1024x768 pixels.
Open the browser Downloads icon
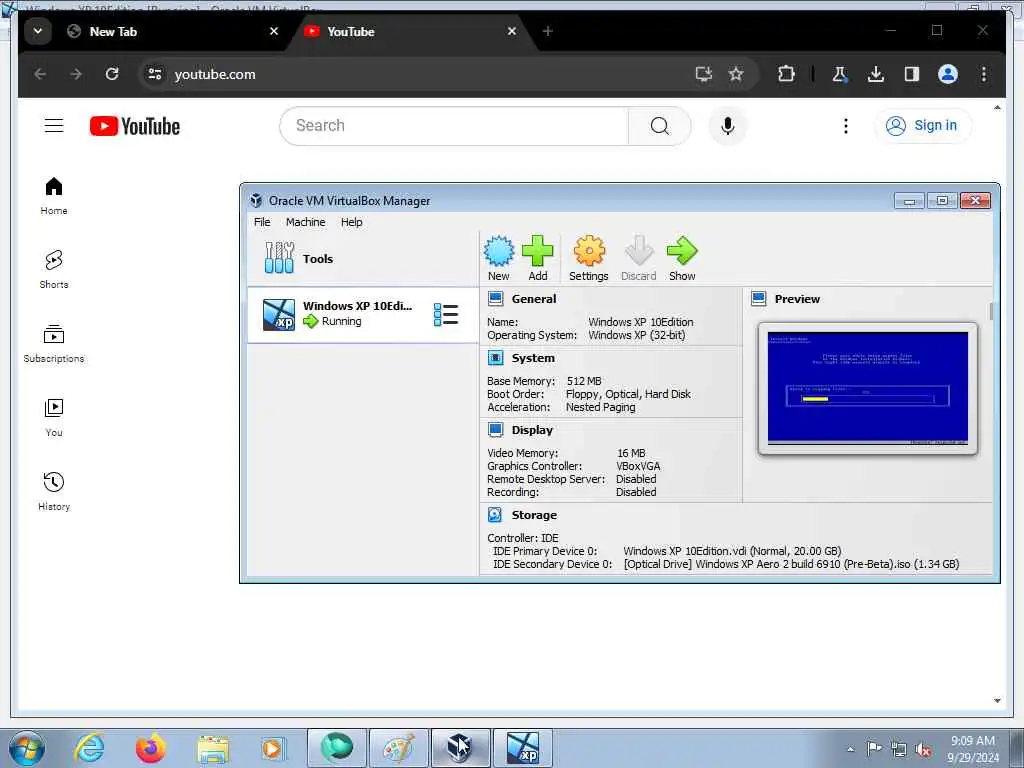pyautogui.click(x=876, y=74)
